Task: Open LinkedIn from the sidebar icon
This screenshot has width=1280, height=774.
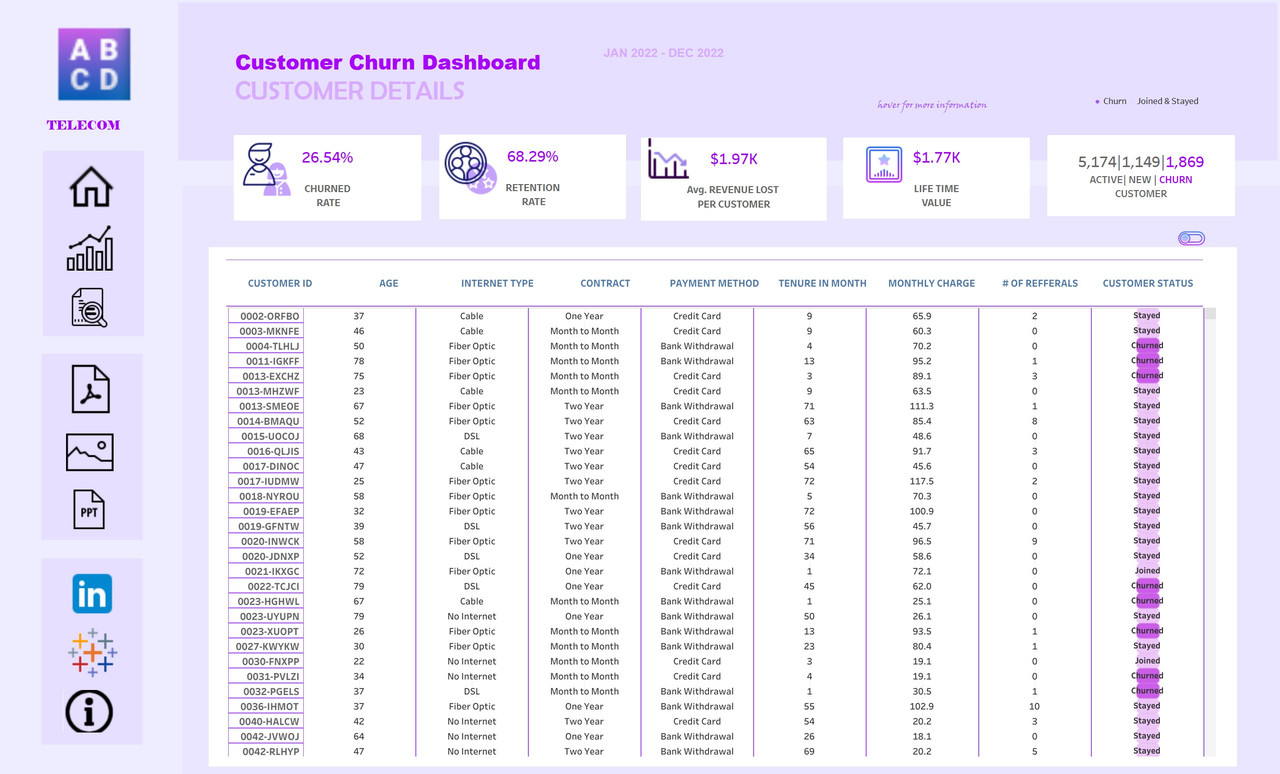Action: pos(91,593)
